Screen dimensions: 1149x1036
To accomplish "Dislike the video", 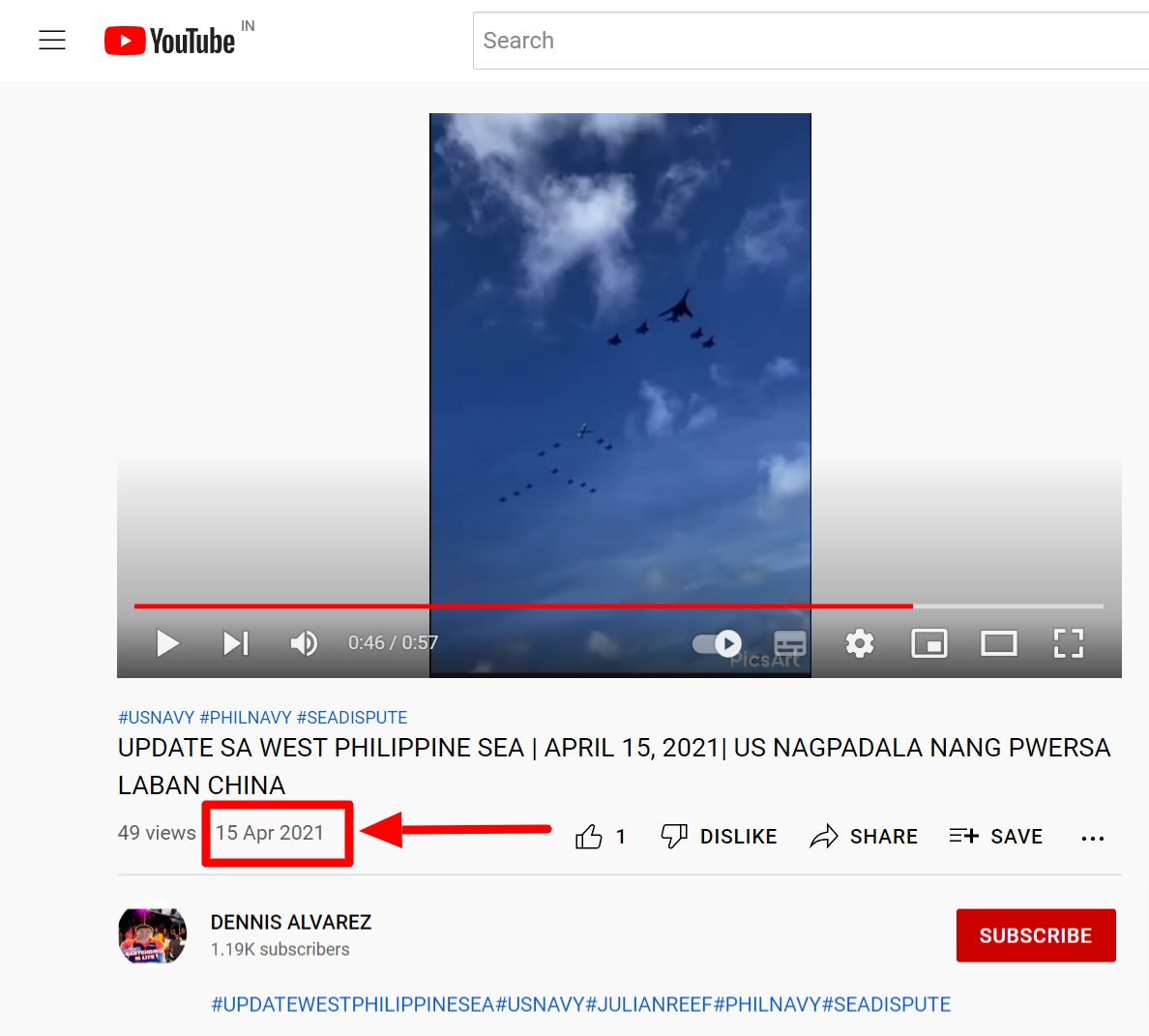I will (x=718, y=836).
